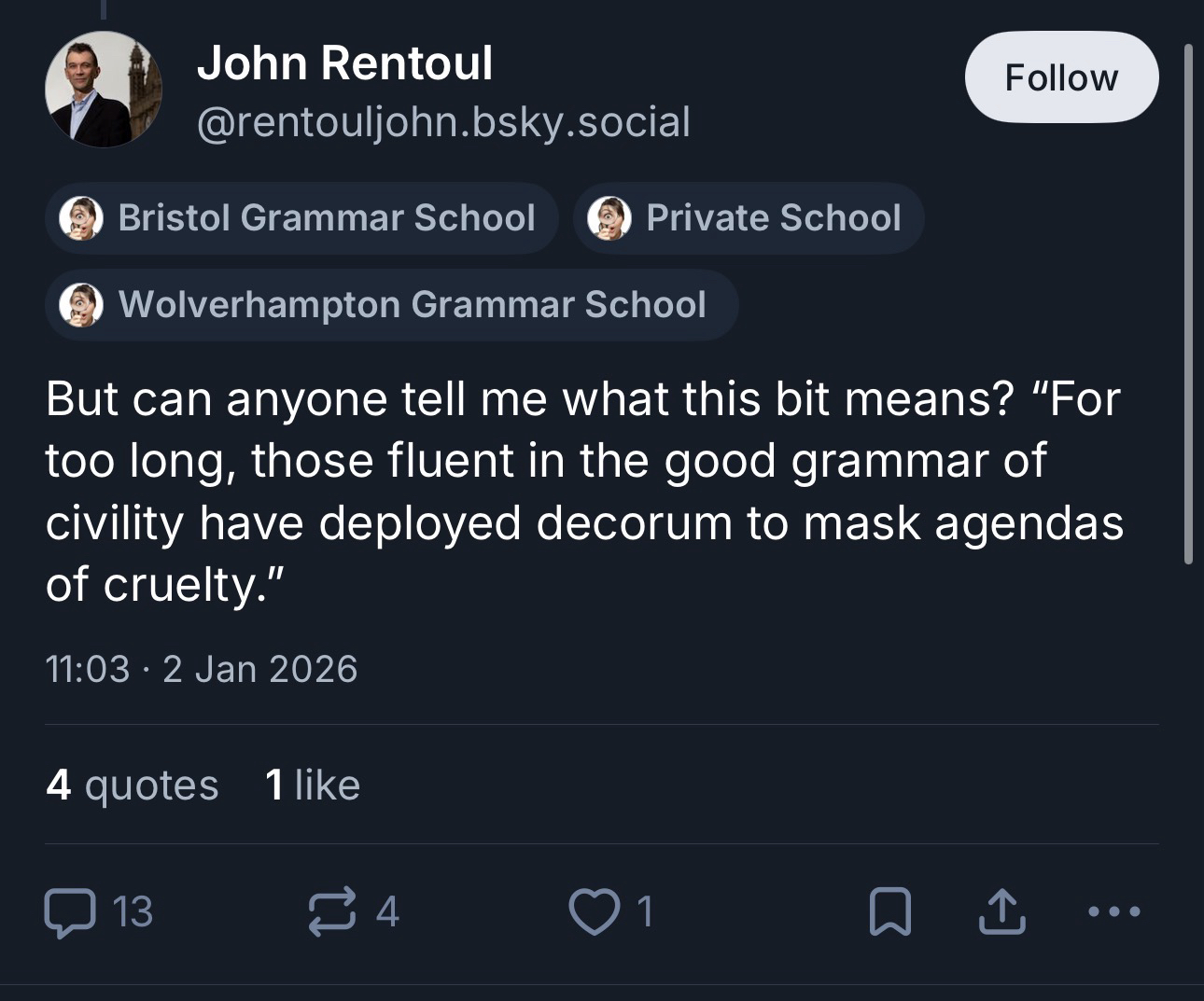Reply to John Rentoul's post
This screenshot has height=1001, width=1204.
(70, 911)
